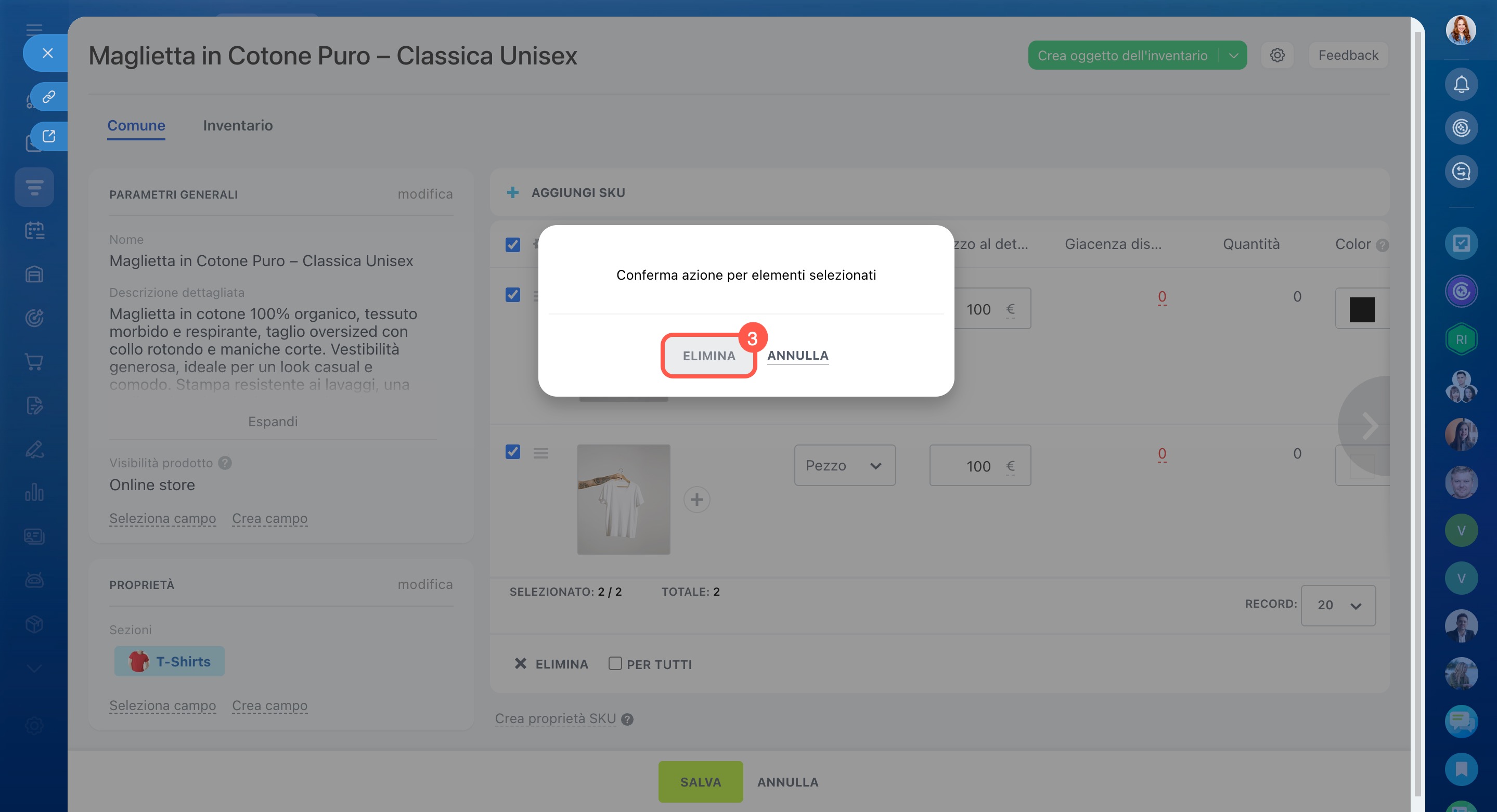Open the calendar icon in left sidebar
This screenshot has width=1497, height=812.
coord(34,231)
